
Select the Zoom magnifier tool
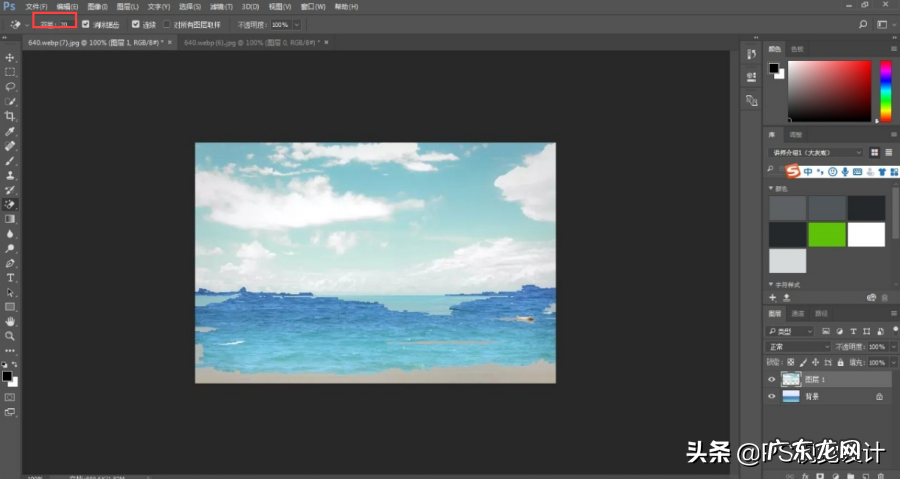(x=10, y=336)
